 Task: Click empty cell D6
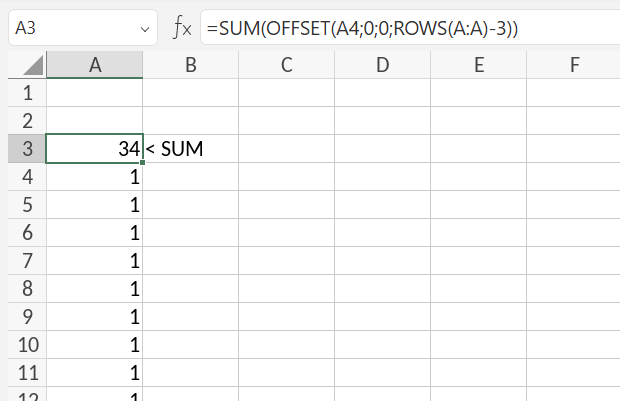(x=382, y=233)
